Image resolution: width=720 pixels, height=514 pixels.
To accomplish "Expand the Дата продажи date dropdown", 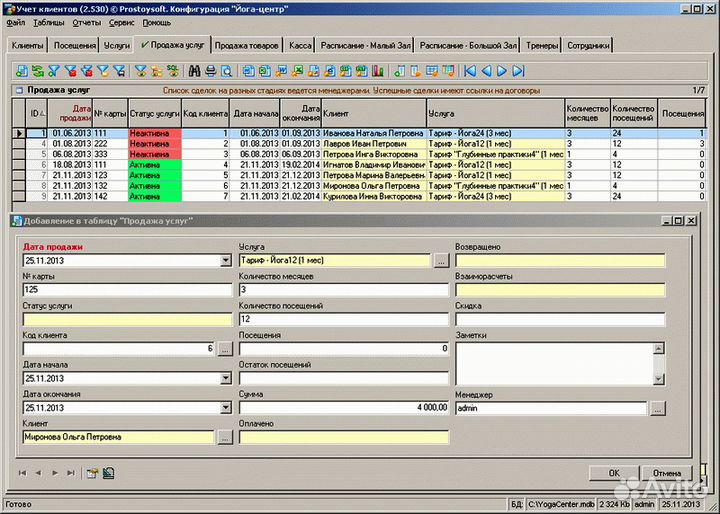I will (224, 261).
